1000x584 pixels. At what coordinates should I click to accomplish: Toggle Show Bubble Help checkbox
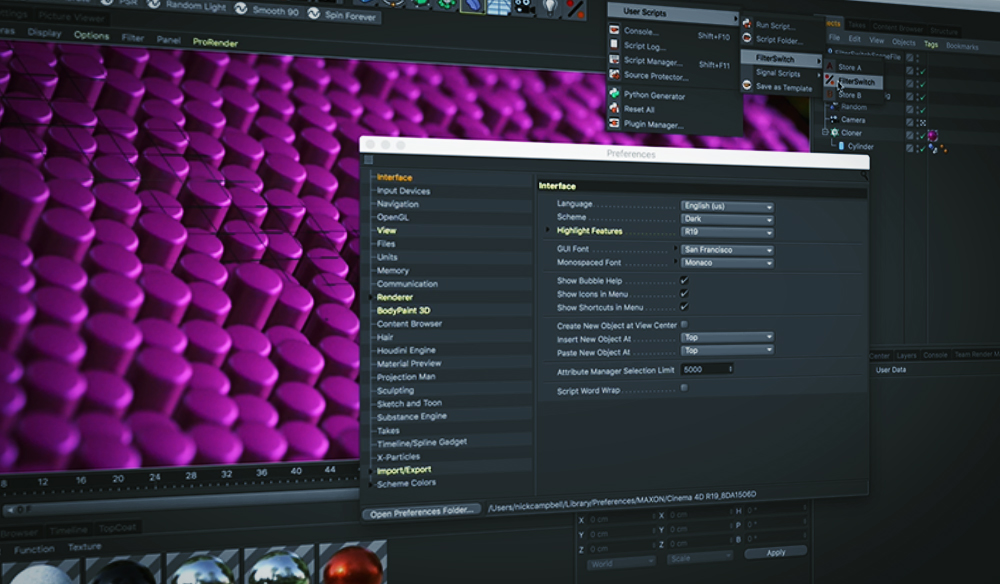pos(684,280)
